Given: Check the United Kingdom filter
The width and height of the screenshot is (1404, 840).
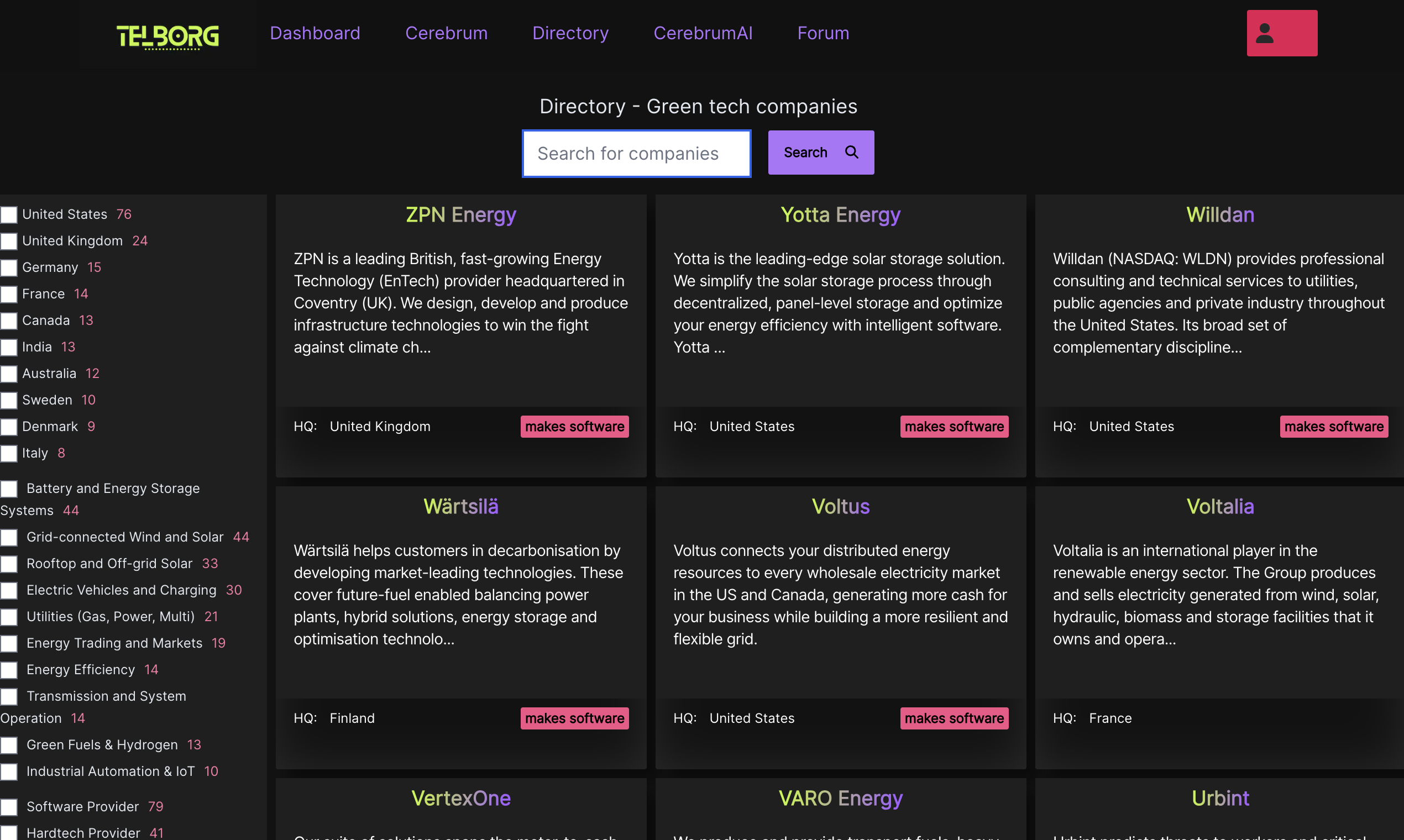Looking at the screenshot, I should coord(9,241).
